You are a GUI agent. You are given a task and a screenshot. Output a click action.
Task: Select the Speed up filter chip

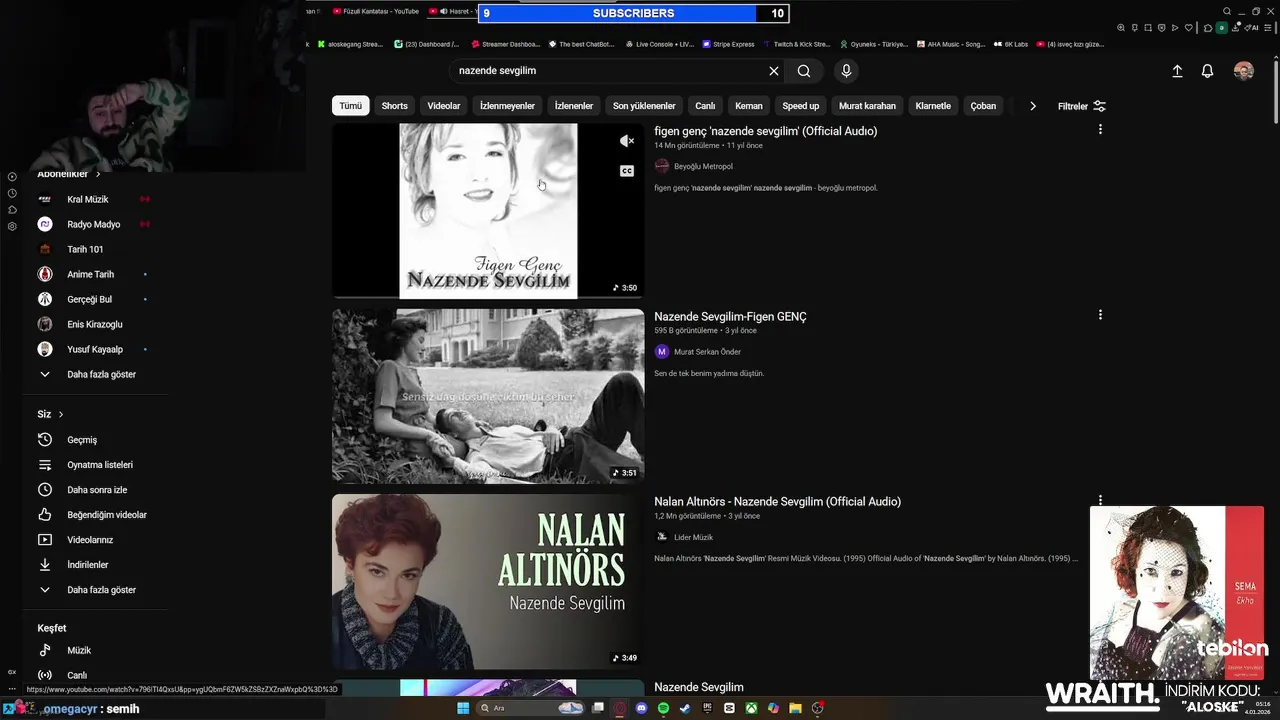pyautogui.click(x=800, y=106)
